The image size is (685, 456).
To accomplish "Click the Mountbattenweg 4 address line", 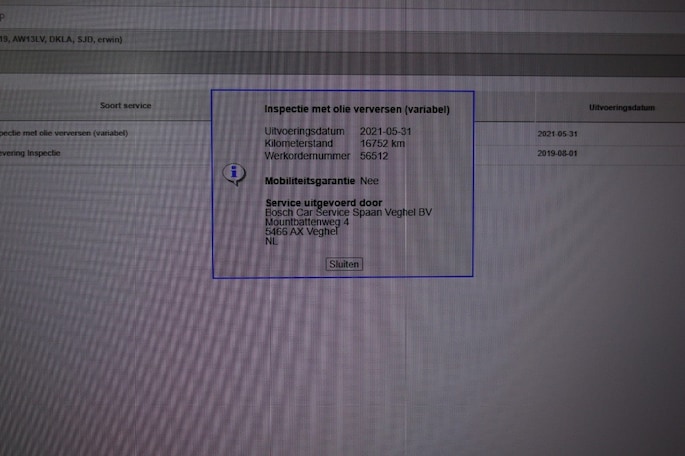I will 307,222.
